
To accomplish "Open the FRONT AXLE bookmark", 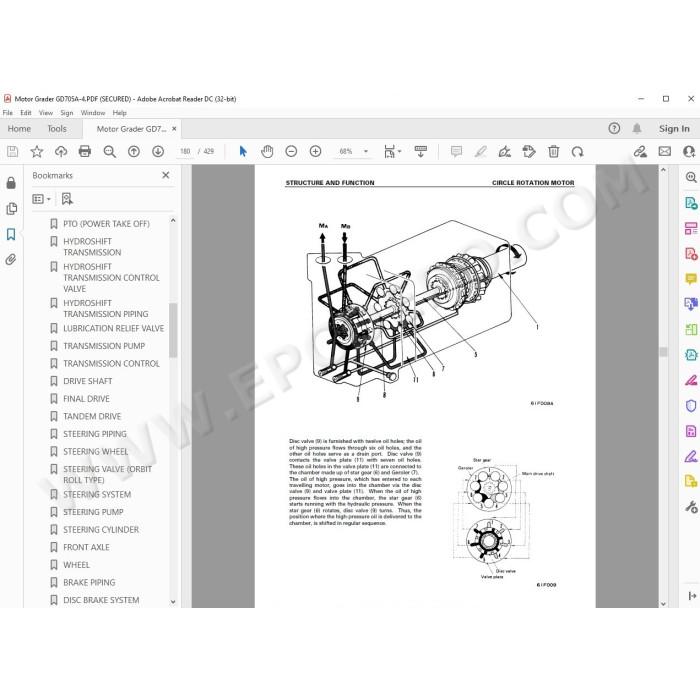I will click(86, 547).
